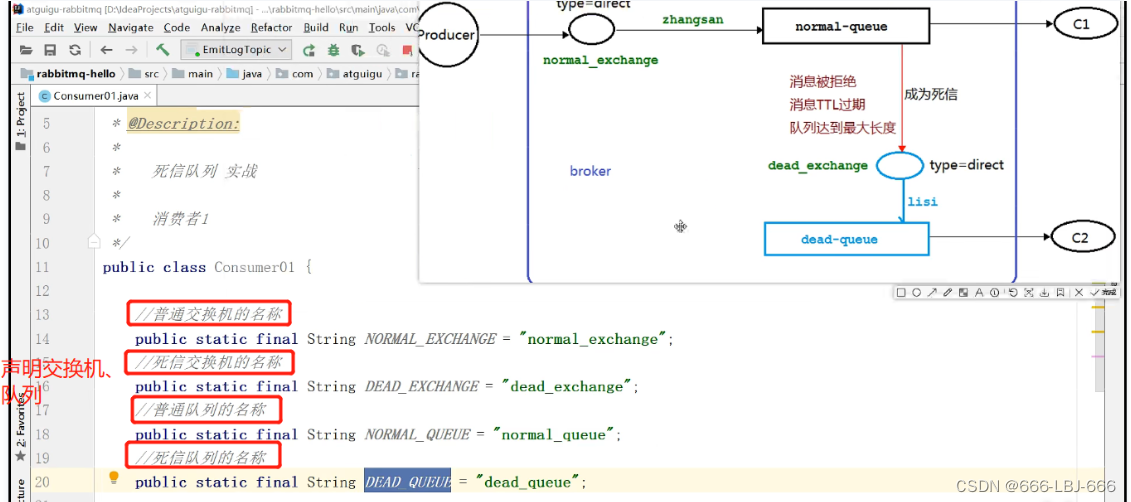The width and height of the screenshot is (1131, 502).
Task: Open the Build menu
Action: tap(316, 27)
